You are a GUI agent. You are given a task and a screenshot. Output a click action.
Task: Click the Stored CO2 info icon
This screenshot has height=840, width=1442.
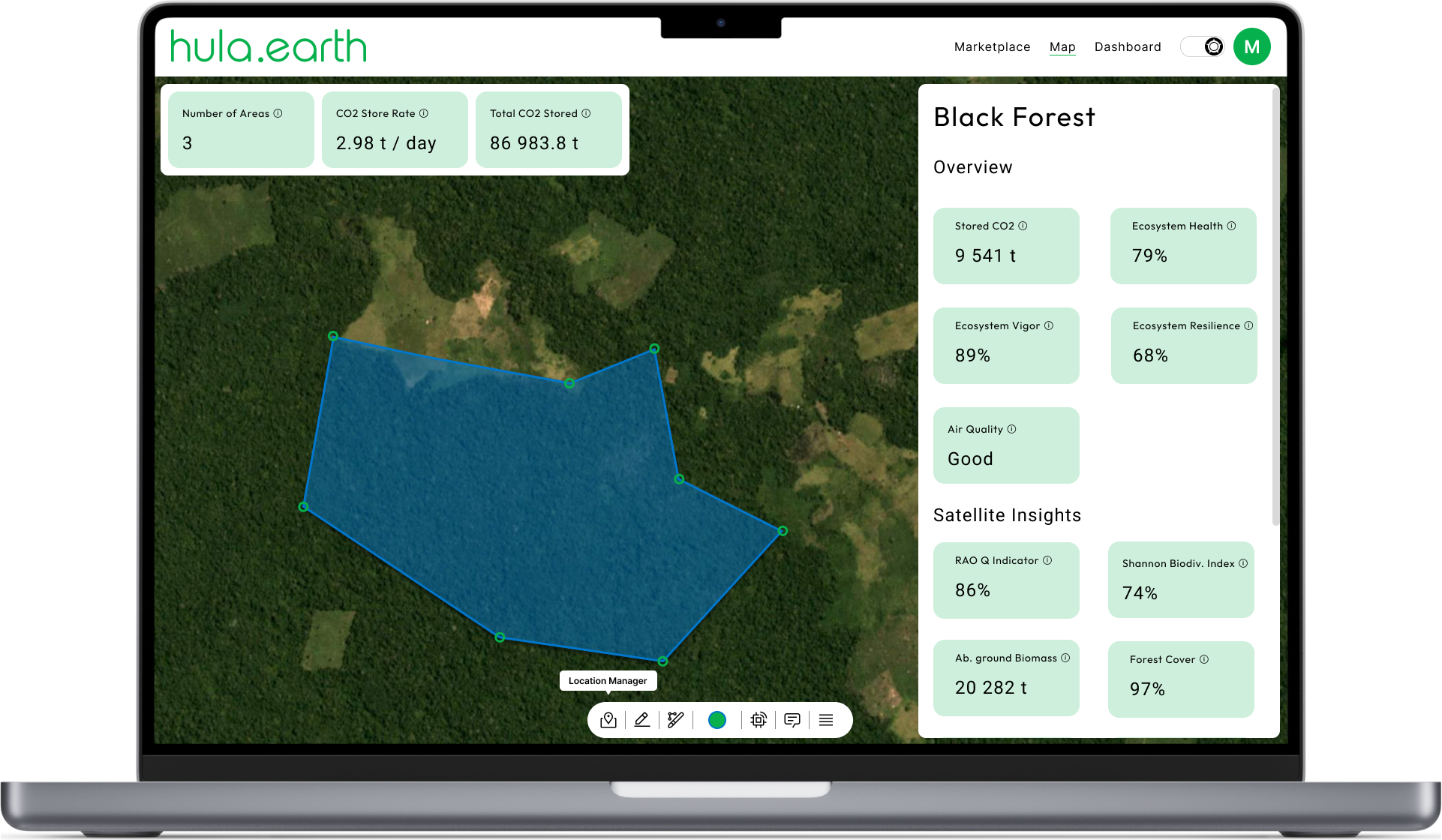click(1023, 225)
